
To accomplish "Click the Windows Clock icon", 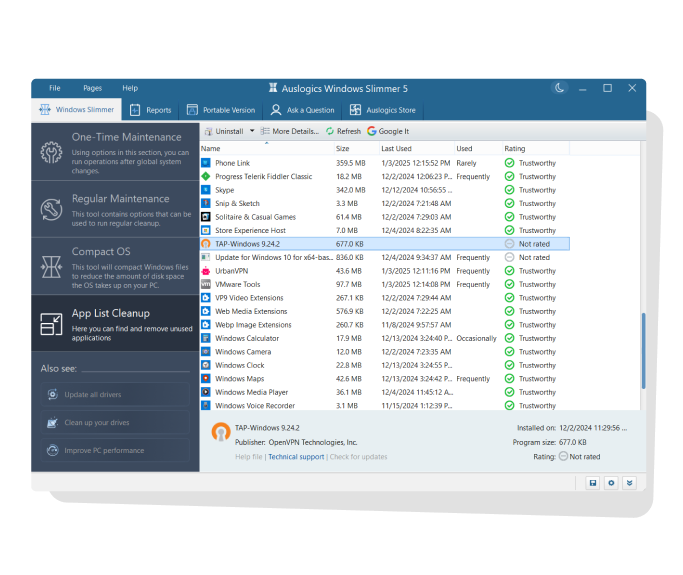I will (x=206, y=365).
